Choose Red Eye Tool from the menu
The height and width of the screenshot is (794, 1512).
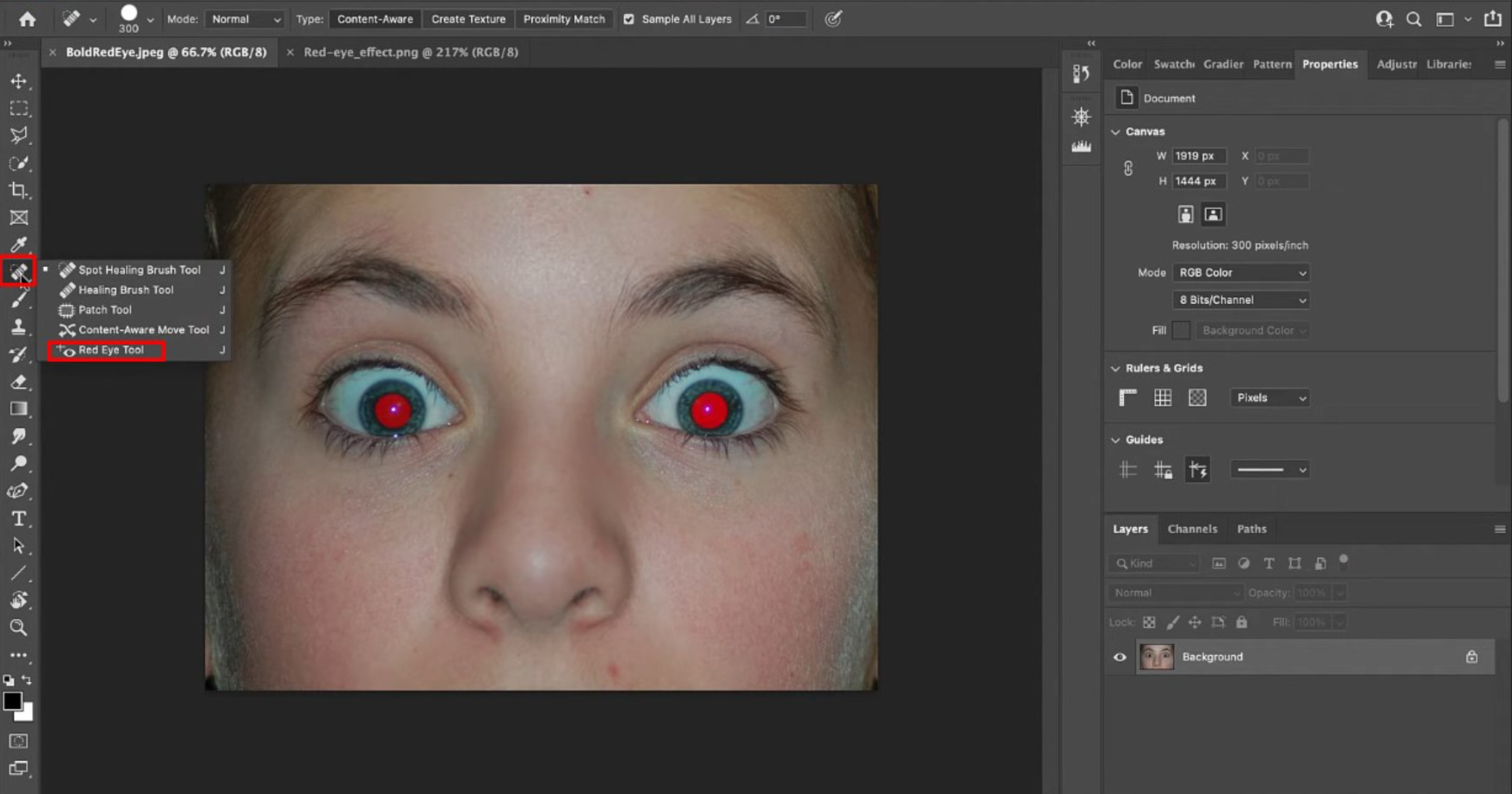(x=112, y=350)
